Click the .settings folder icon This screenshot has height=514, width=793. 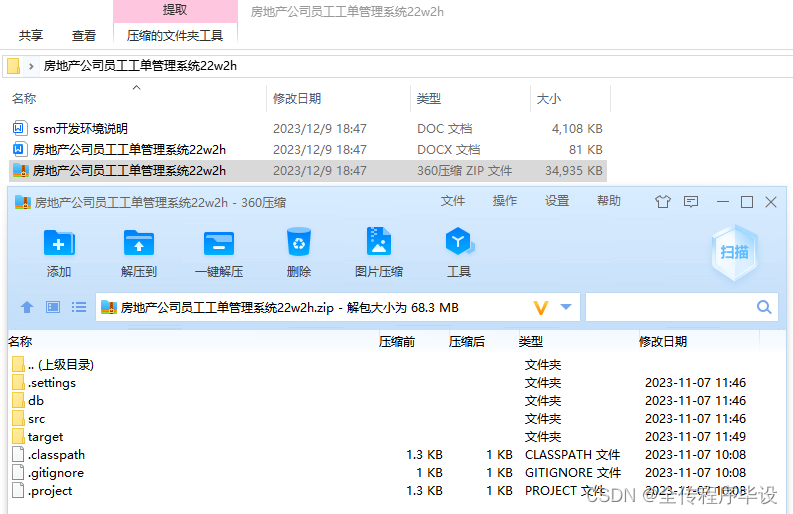[x=18, y=382]
